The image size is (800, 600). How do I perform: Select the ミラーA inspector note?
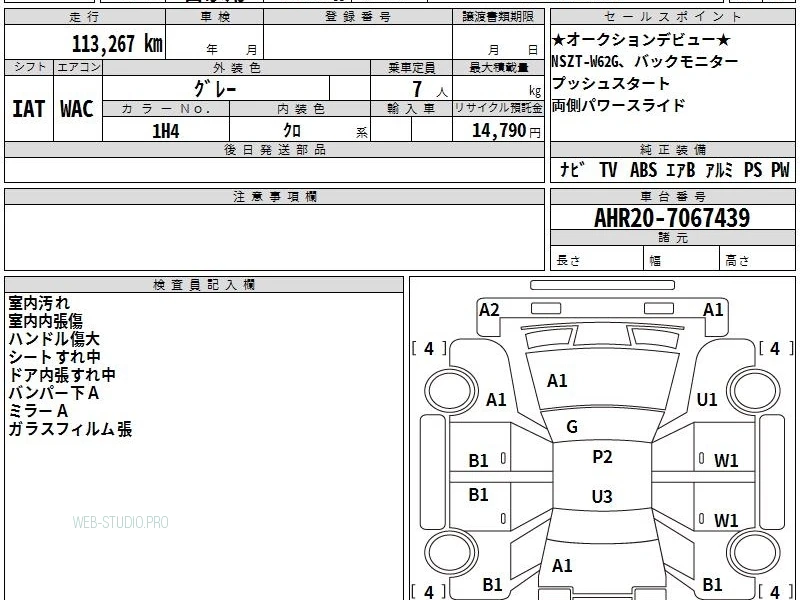click(x=38, y=411)
